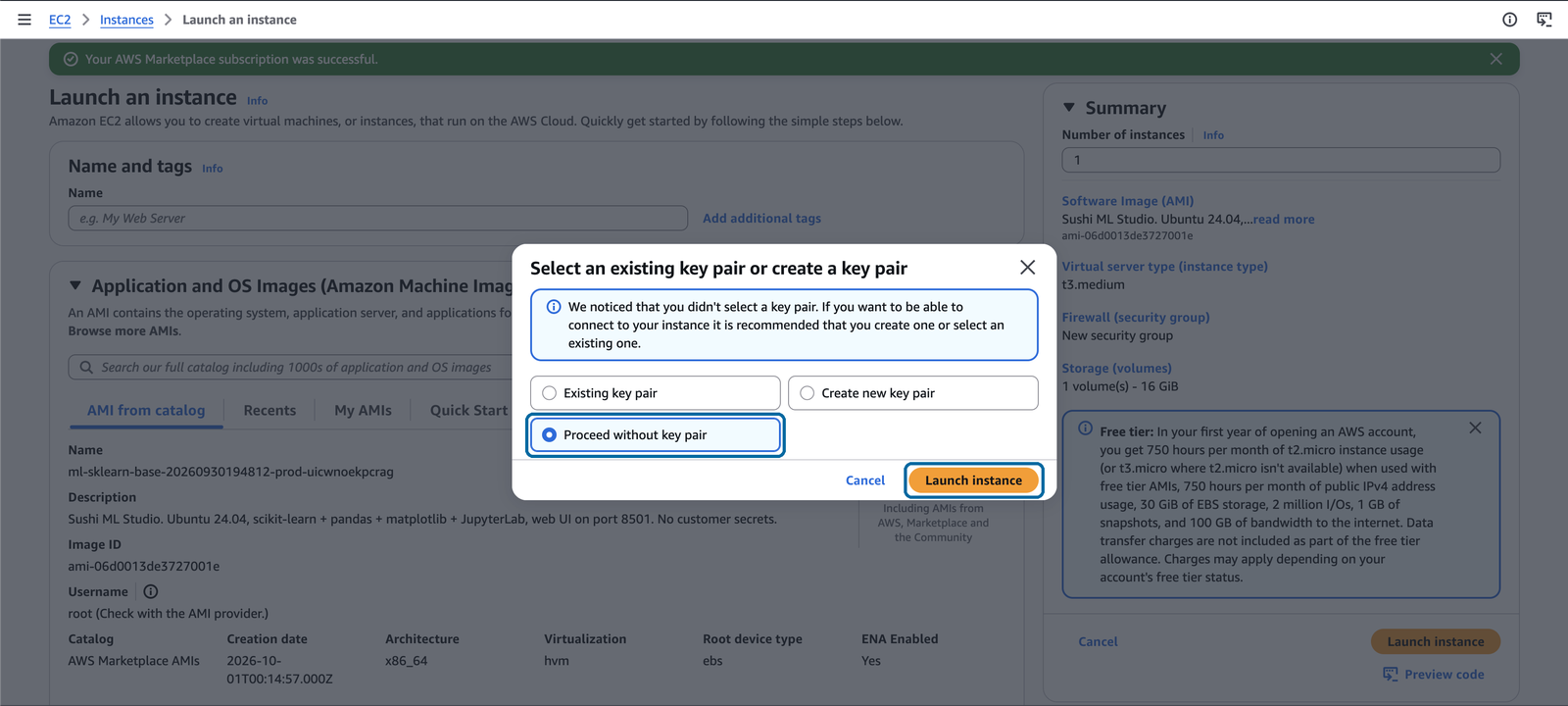Click the instance Name input field
Screen dimensions: 1568x706
pyautogui.click(x=378, y=219)
